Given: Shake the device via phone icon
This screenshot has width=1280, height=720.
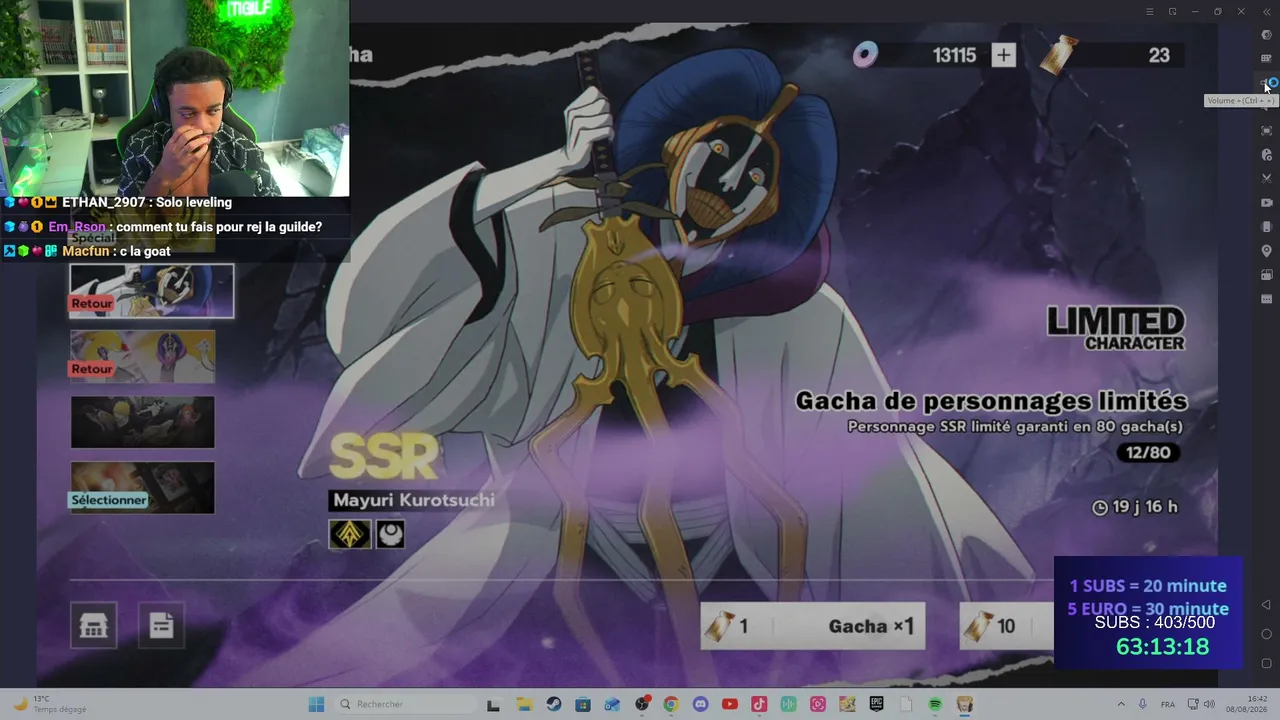Looking at the screenshot, I should (1266, 227).
